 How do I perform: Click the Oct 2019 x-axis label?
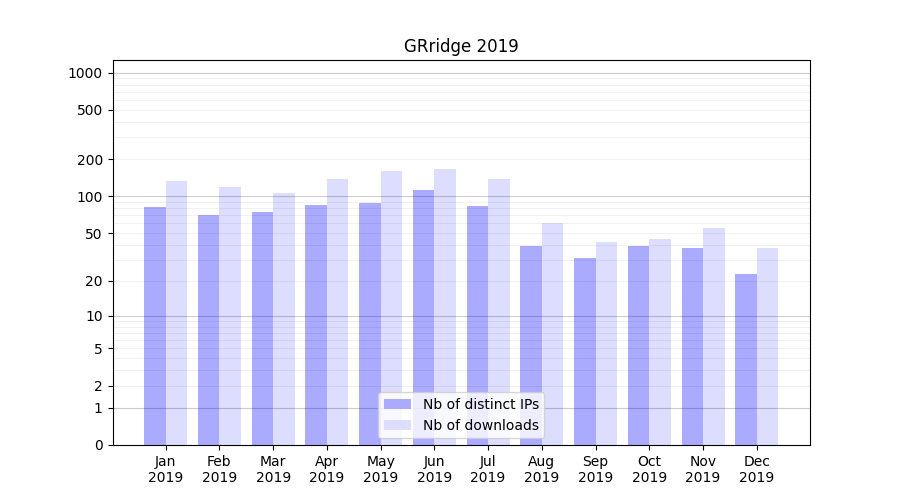649,469
